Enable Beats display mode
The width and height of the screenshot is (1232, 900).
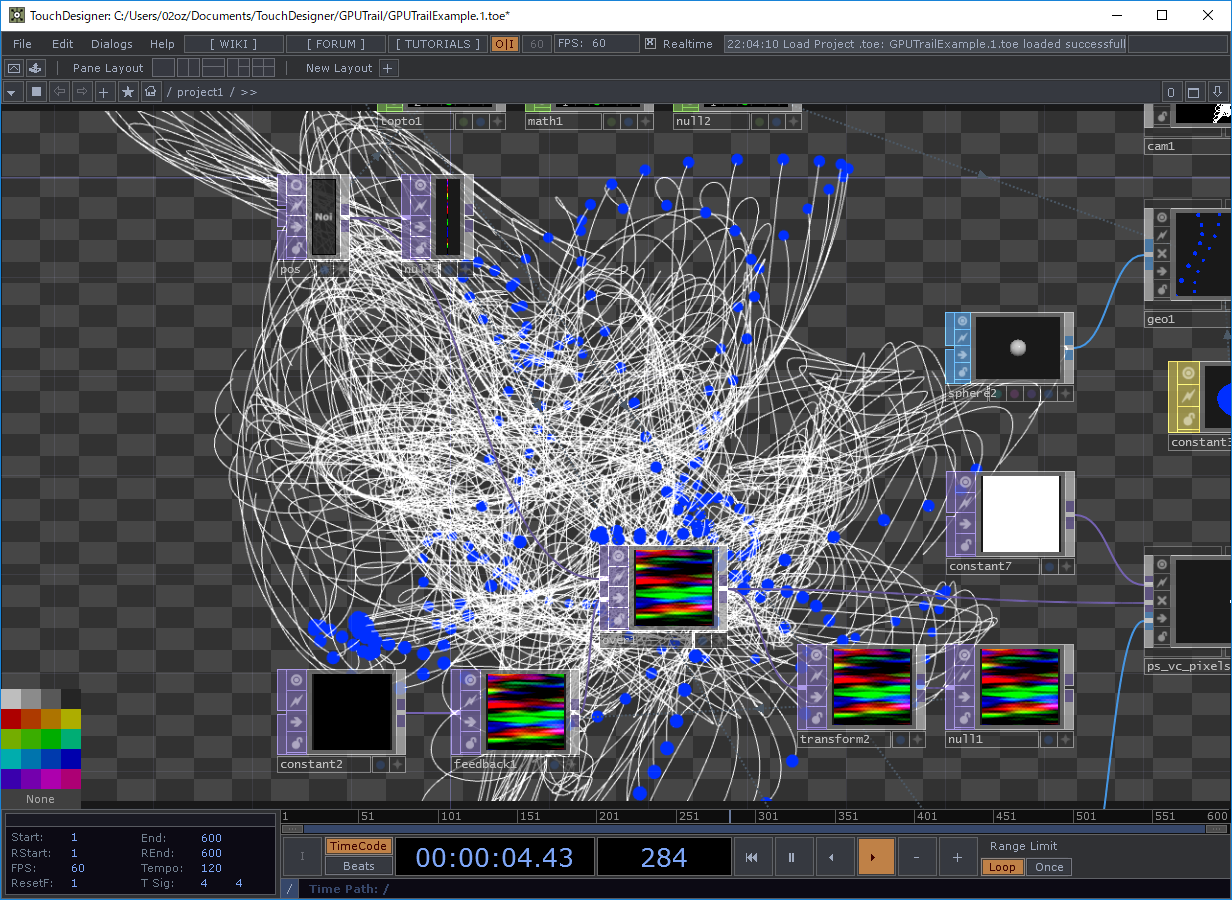pos(358,866)
